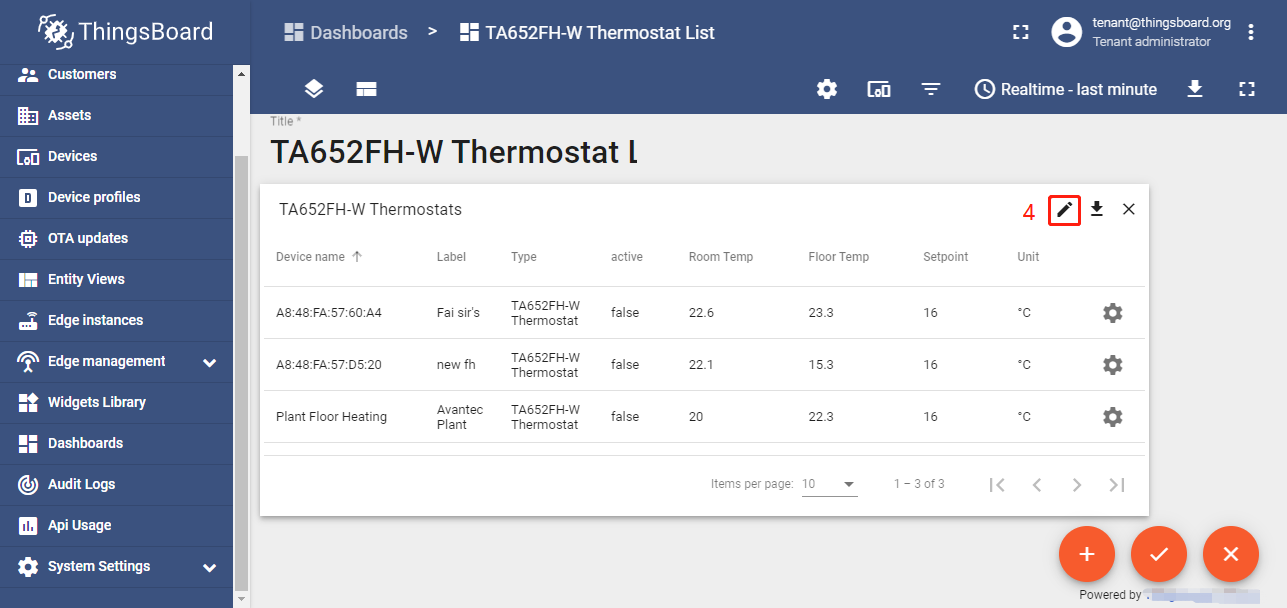1287x608 pixels.
Task: Click the Audit Logs icon
Action: (28, 485)
